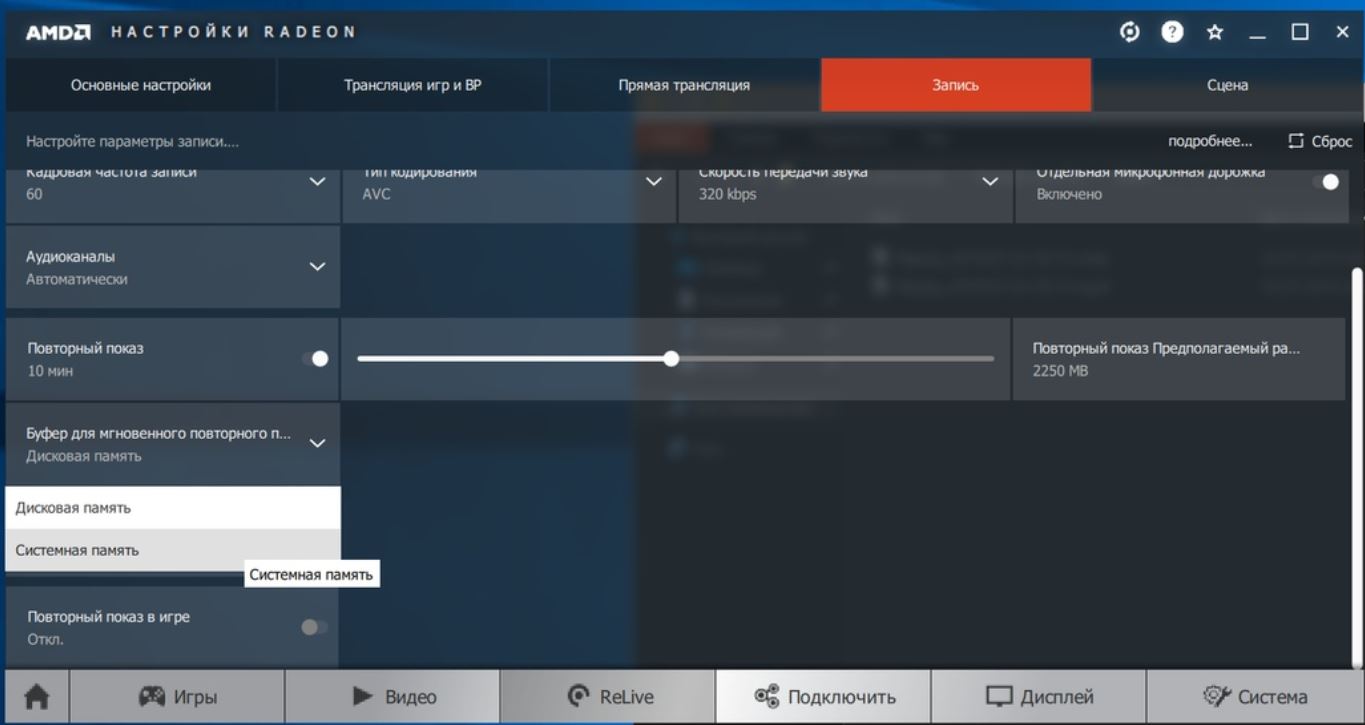Collapse the Буфер для мгновенного повторного dropdown
The width and height of the screenshot is (1365, 725).
pos(317,443)
